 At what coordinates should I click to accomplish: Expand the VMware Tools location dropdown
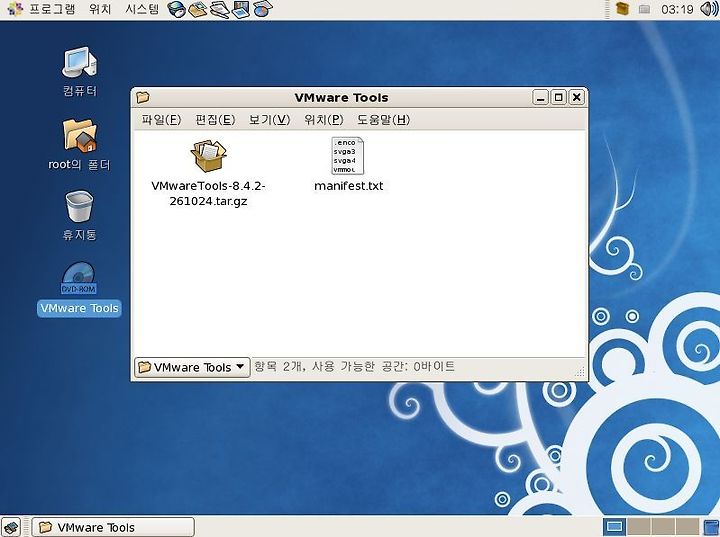pos(192,367)
